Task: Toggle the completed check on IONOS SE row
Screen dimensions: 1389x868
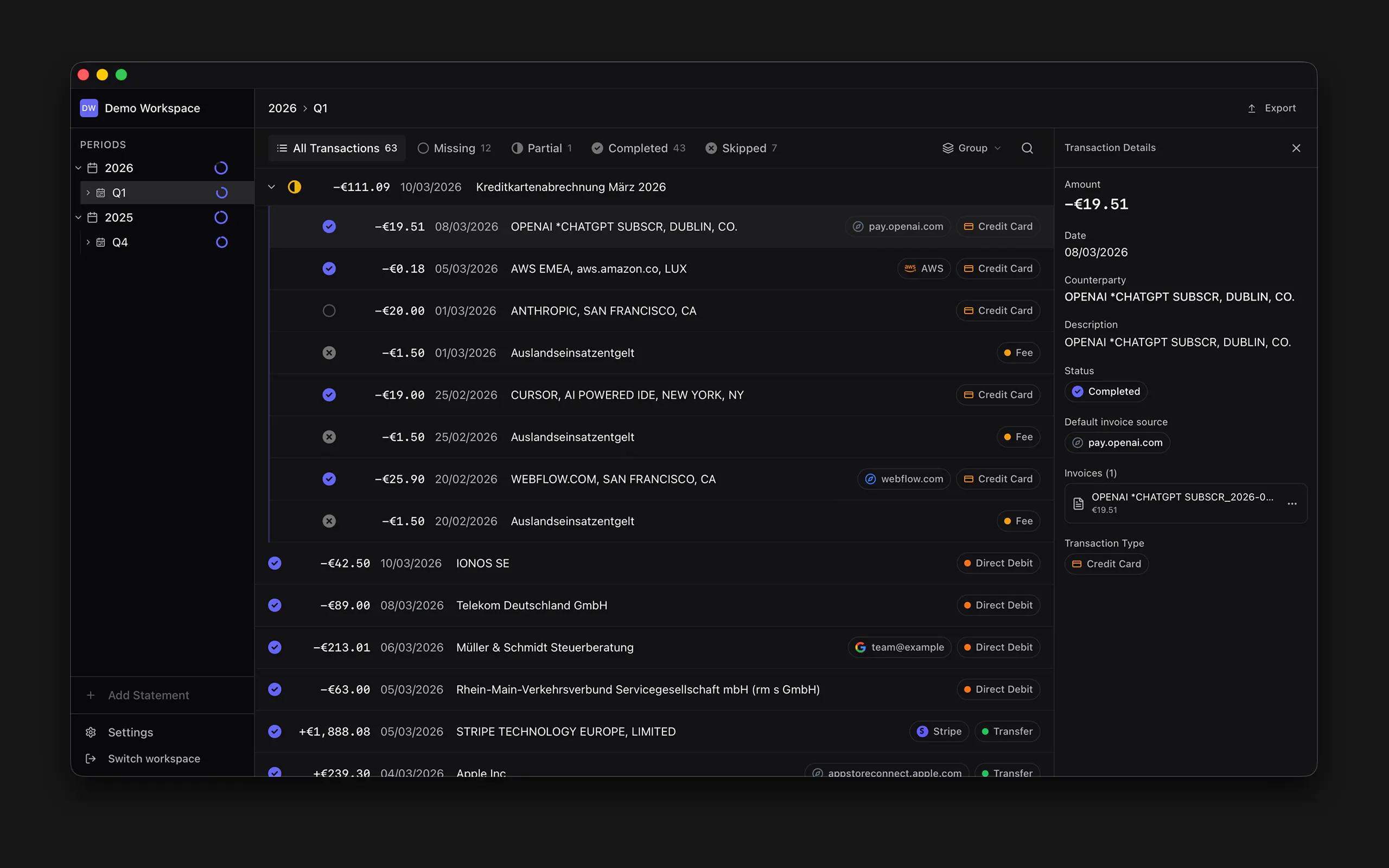Action: [275, 563]
